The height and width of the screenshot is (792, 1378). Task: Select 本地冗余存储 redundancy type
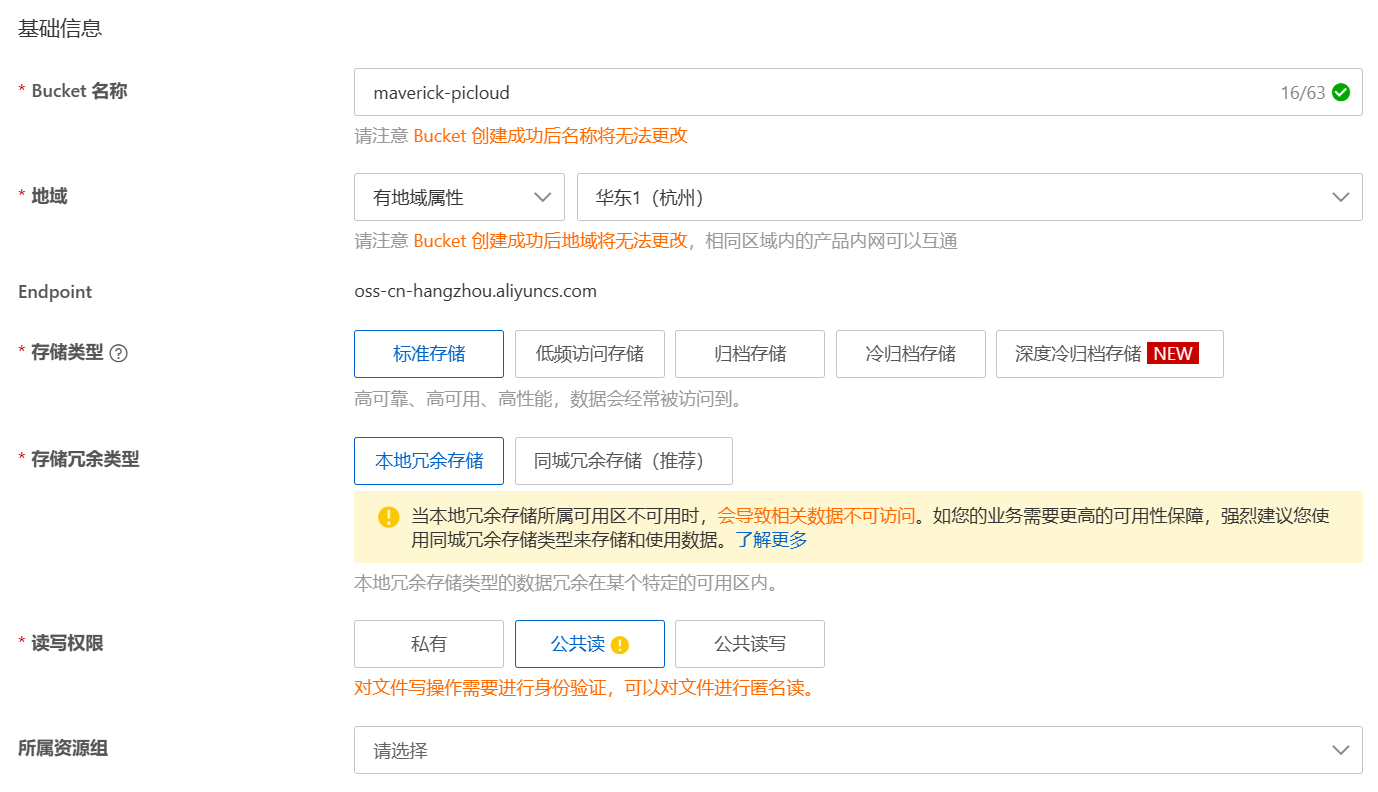[x=428, y=461]
